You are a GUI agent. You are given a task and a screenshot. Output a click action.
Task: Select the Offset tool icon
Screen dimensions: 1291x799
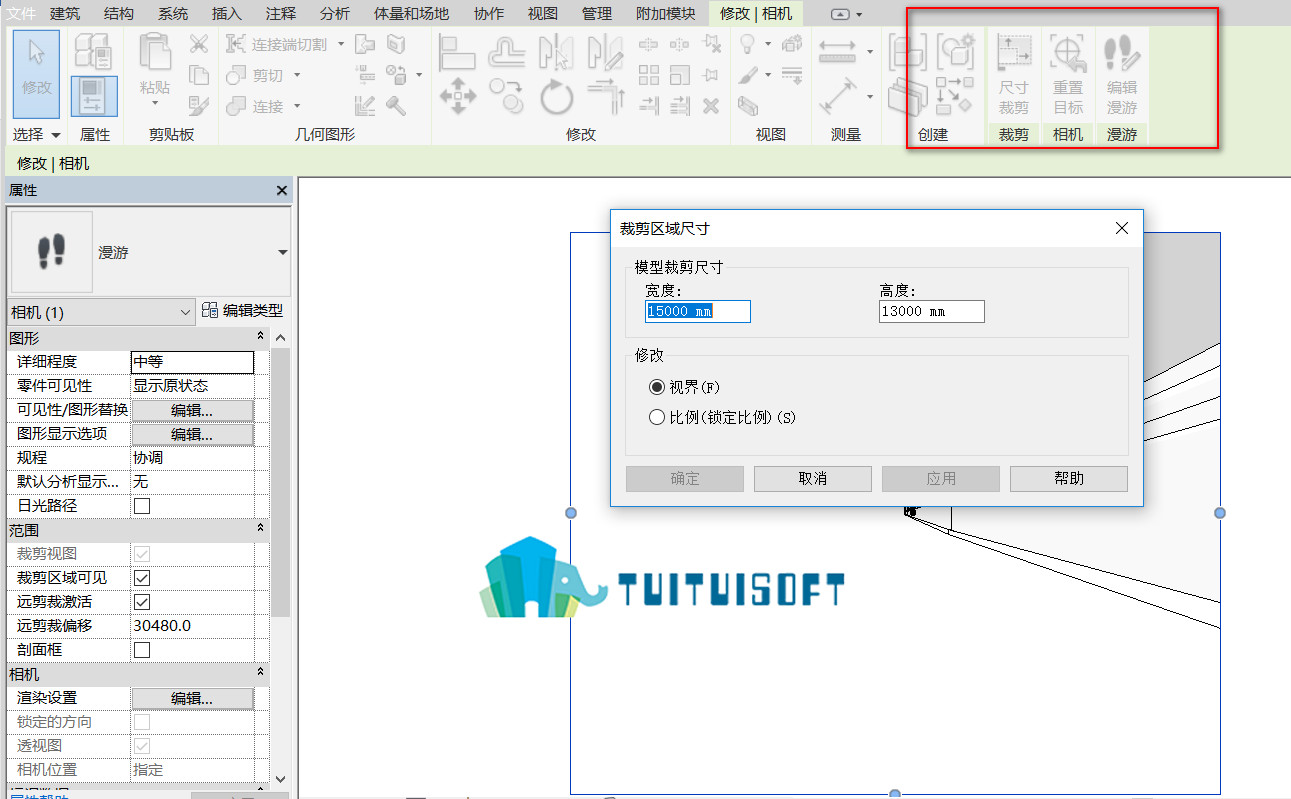[x=507, y=50]
